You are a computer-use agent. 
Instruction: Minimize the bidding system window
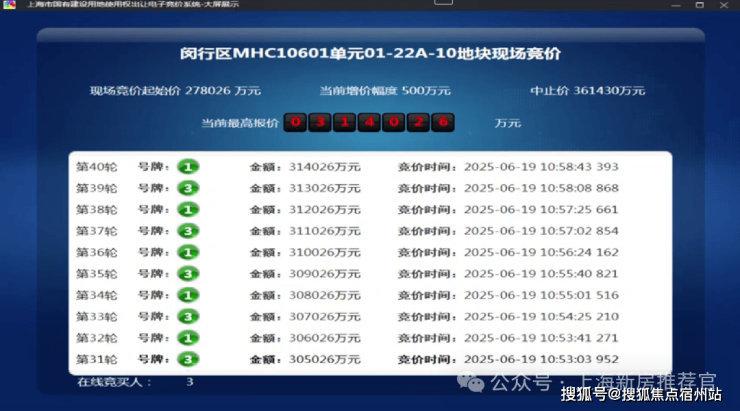(676, 5)
